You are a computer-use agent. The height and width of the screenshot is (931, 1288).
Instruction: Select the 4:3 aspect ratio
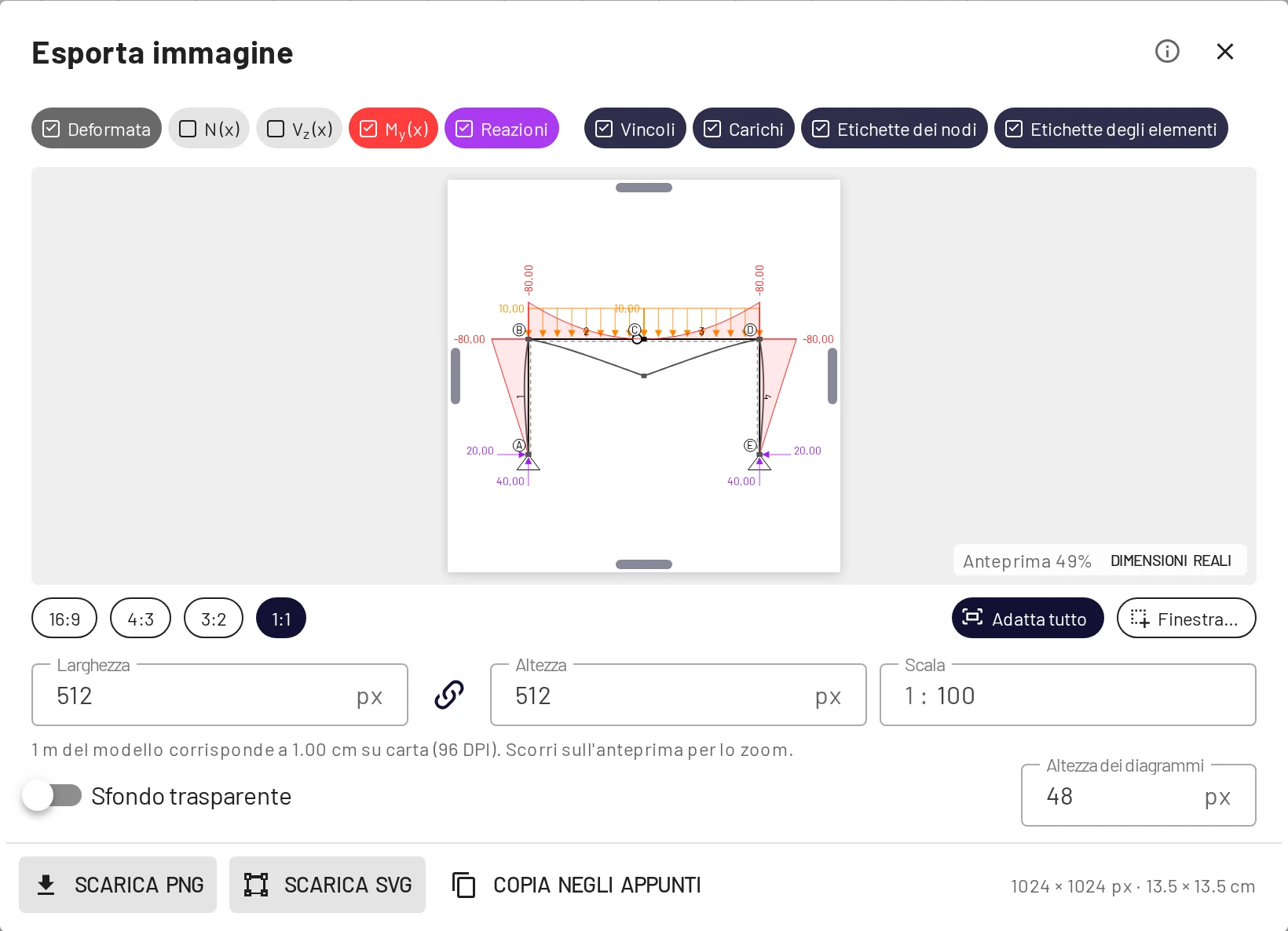click(x=141, y=619)
